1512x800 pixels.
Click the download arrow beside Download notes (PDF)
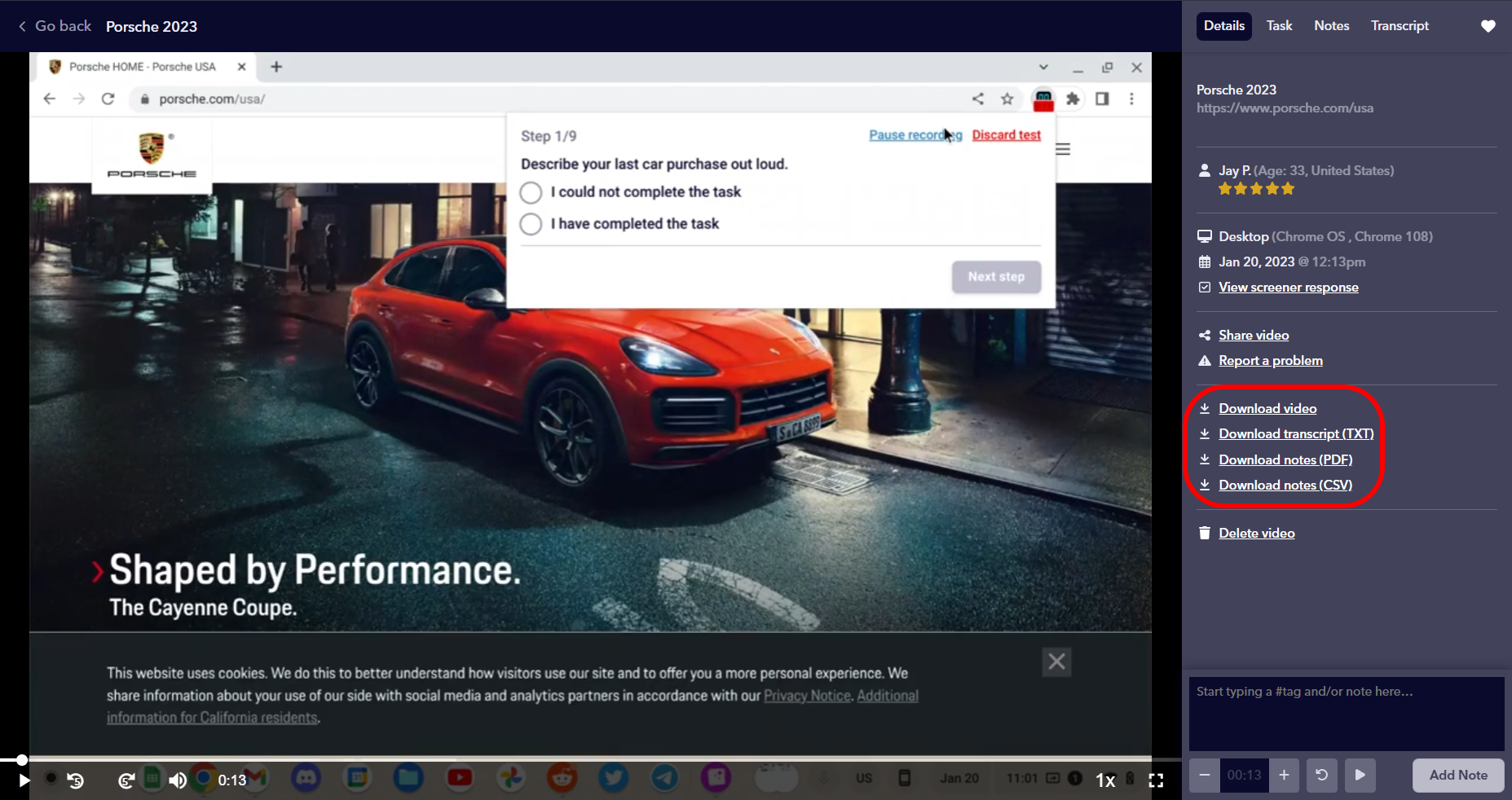click(1205, 460)
